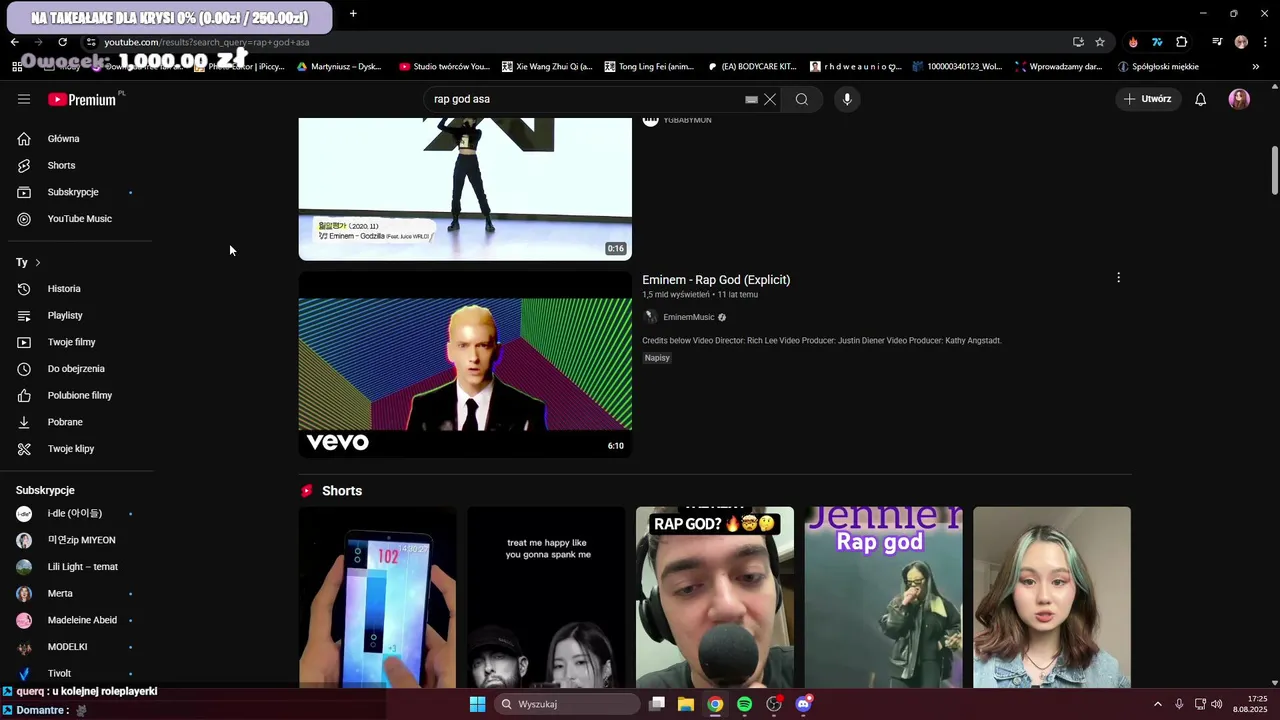
Task: Open Do obejrzenia watch later list
Action: click(x=77, y=369)
